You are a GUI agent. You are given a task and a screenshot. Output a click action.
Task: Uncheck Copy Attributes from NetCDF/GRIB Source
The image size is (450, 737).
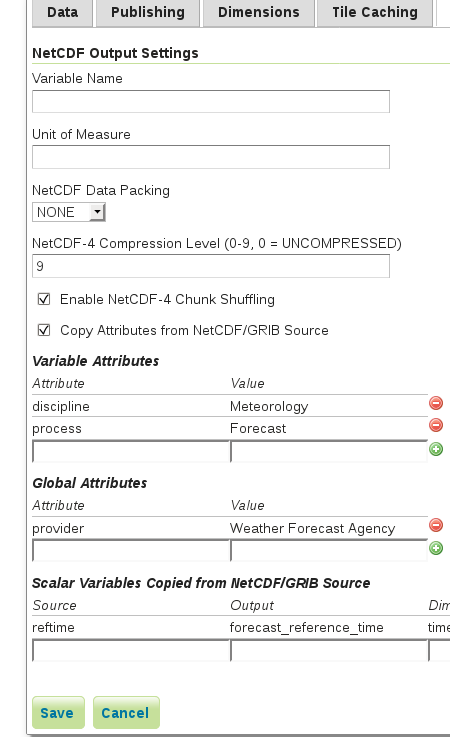point(44,330)
